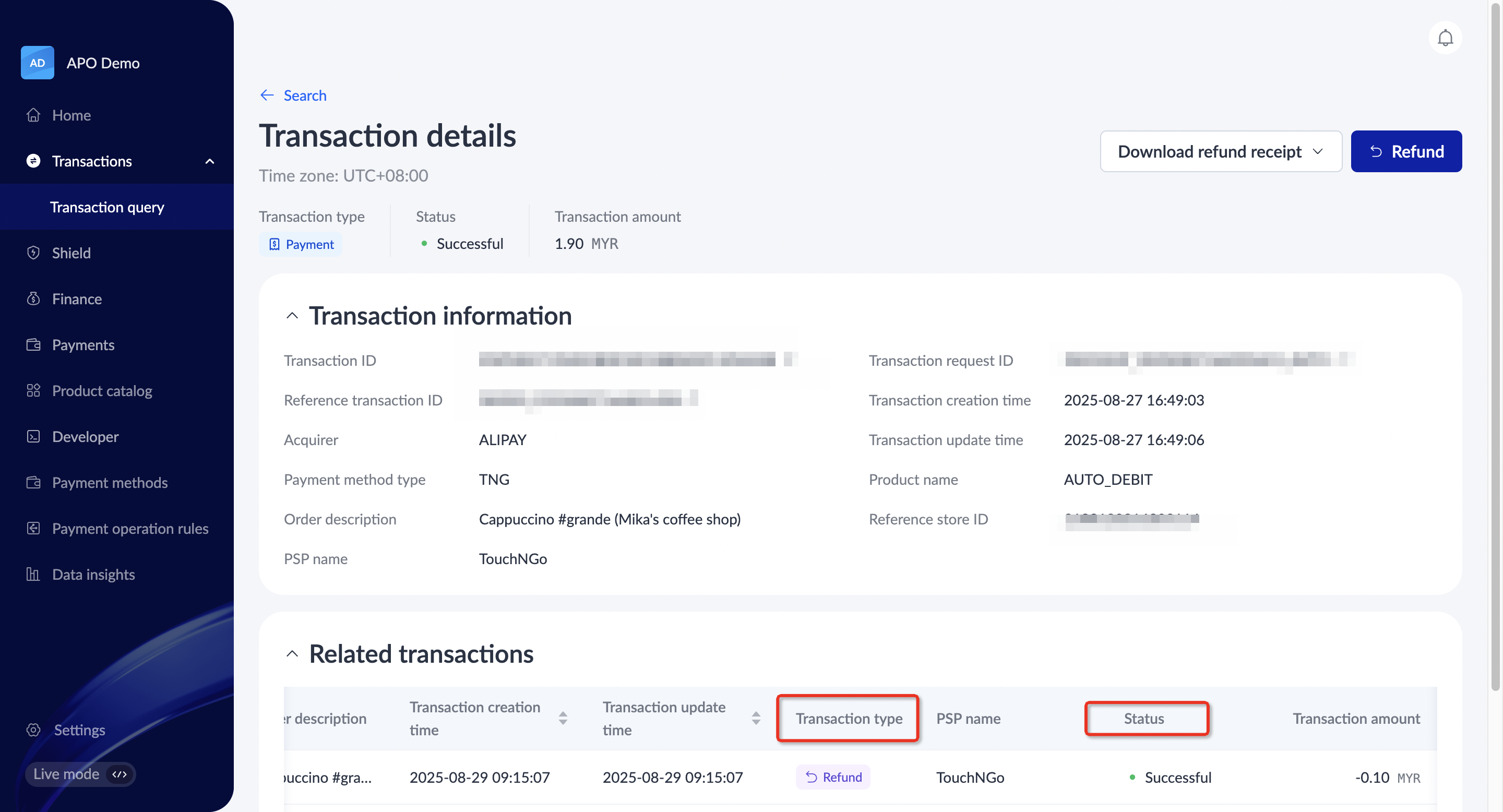Viewport: 1503px width, 812px height.
Task: Click the Developer terminal icon
Action: 33,436
